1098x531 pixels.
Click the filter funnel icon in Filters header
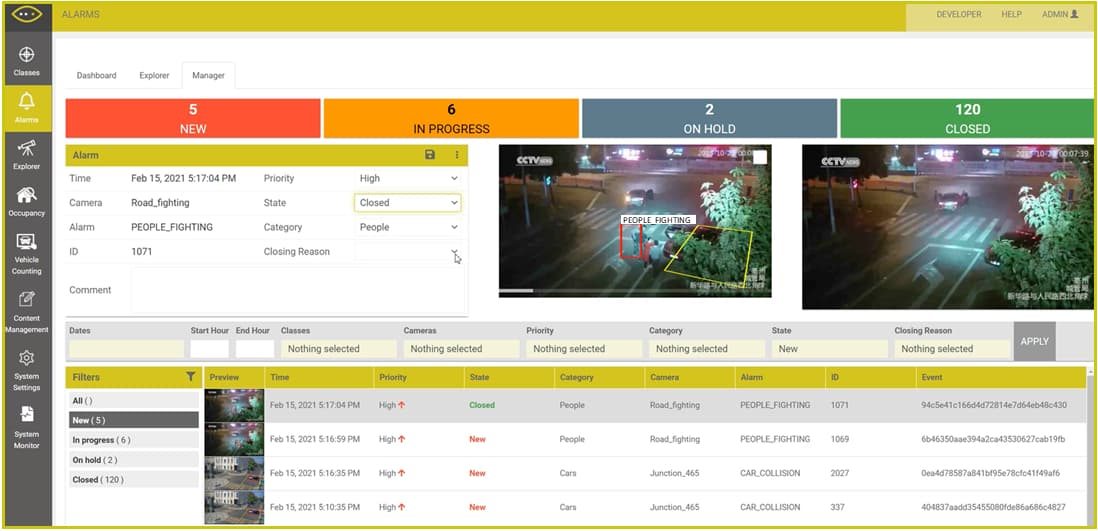[190, 377]
